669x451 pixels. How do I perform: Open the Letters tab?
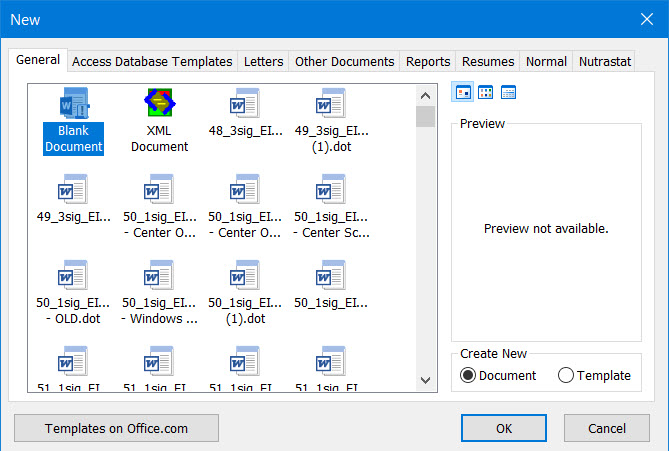263,61
